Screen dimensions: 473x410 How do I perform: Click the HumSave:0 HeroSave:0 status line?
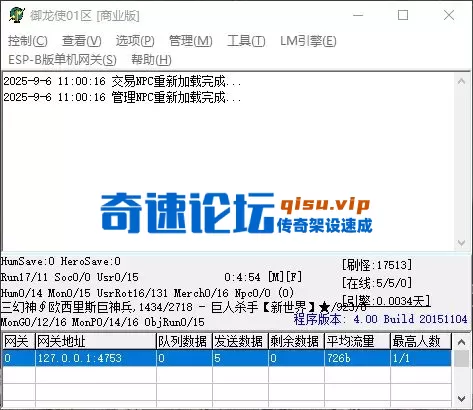(x=61, y=261)
